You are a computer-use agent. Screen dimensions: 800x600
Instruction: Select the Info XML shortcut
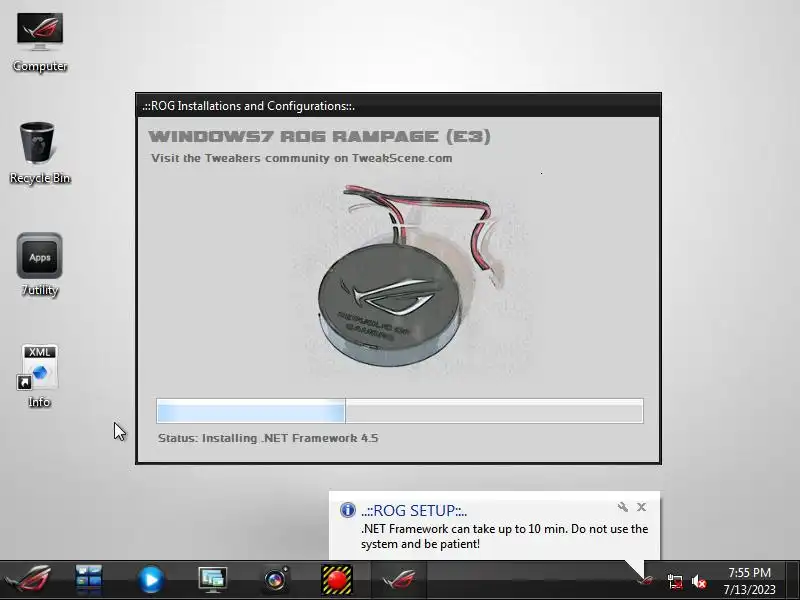coord(39,376)
